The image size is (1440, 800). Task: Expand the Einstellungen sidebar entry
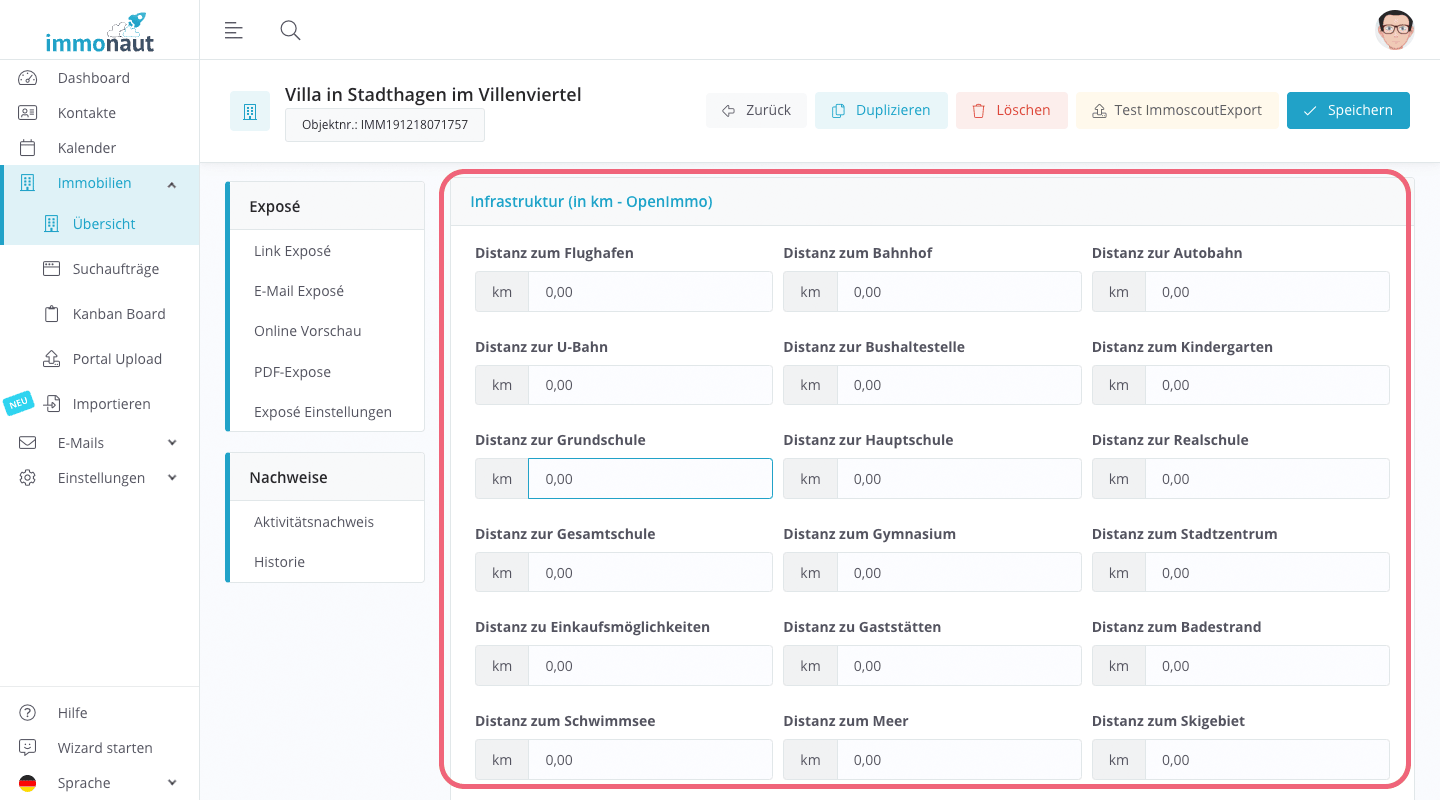pyautogui.click(x=171, y=477)
